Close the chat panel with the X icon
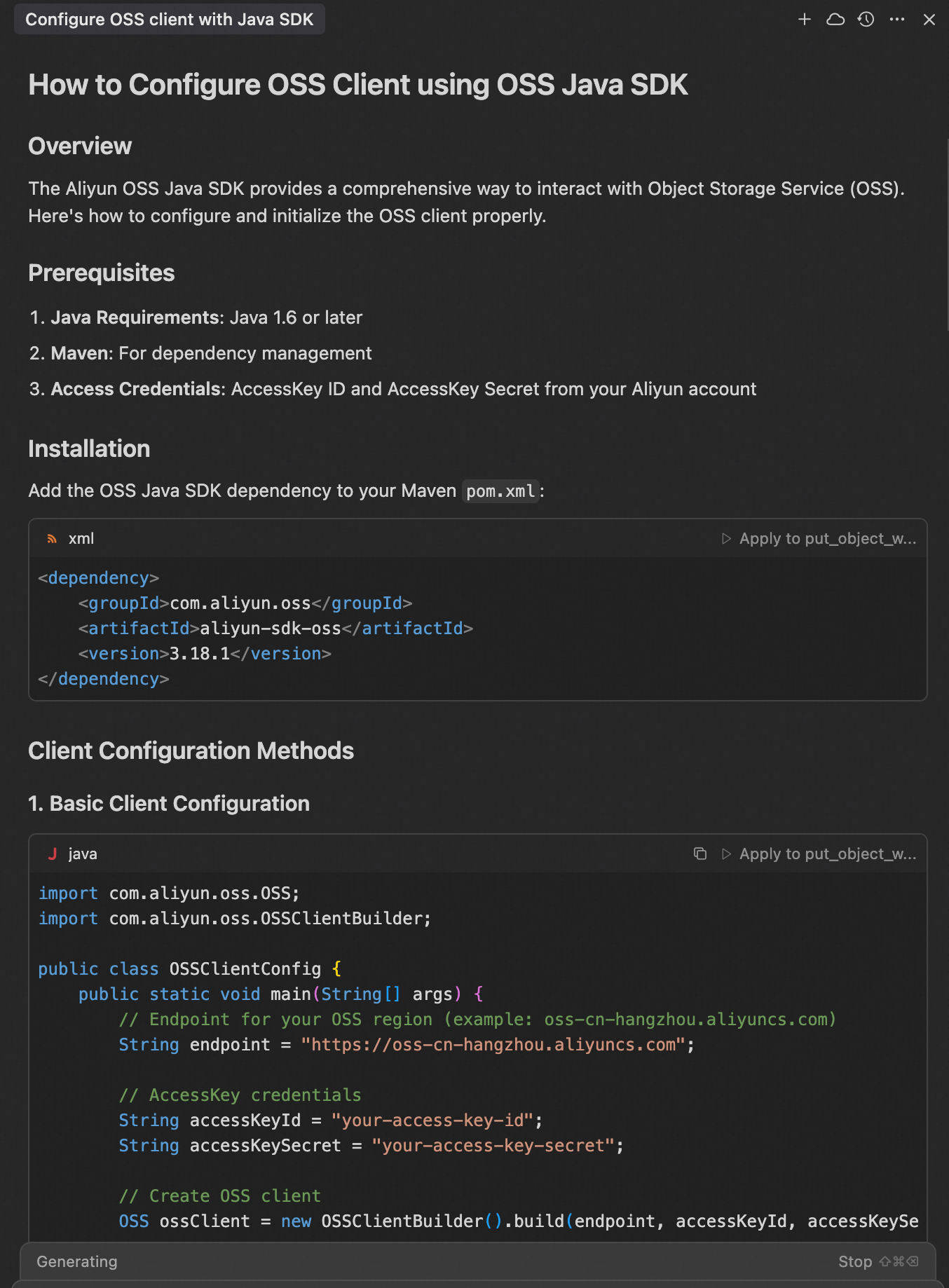Screen dimensions: 949x1288 point(929,20)
